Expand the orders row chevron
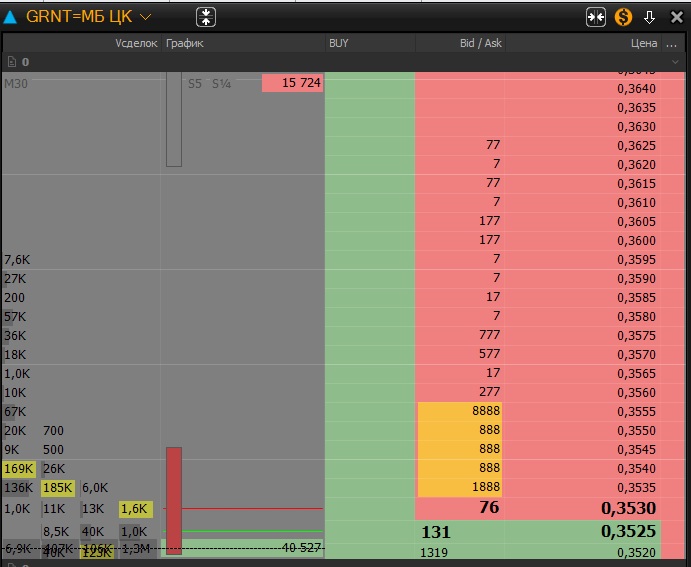 pos(675,62)
